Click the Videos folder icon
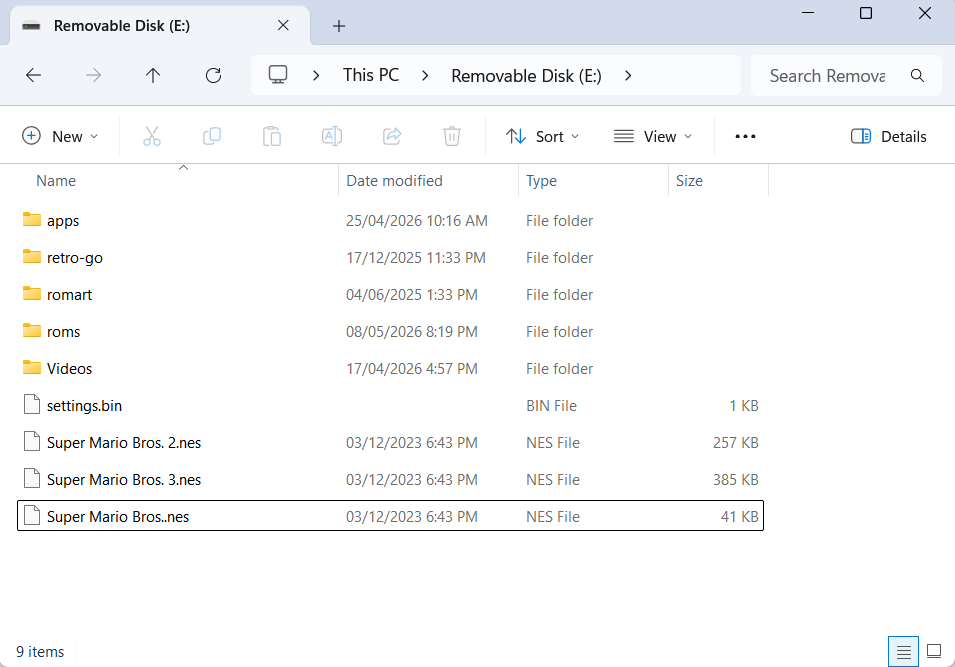Image resolution: width=955 pixels, height=667 pixels. pyautogui.click(x=32, y=367)
